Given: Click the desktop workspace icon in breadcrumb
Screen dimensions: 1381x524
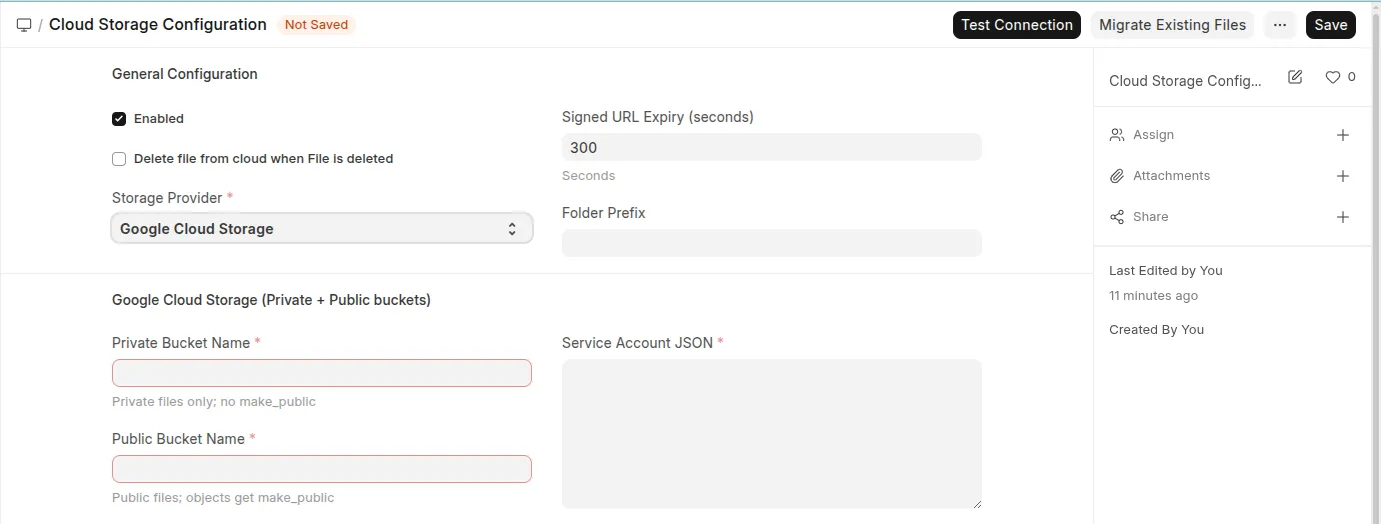Looking at the screenshot, I should click(x=24, y=25).
